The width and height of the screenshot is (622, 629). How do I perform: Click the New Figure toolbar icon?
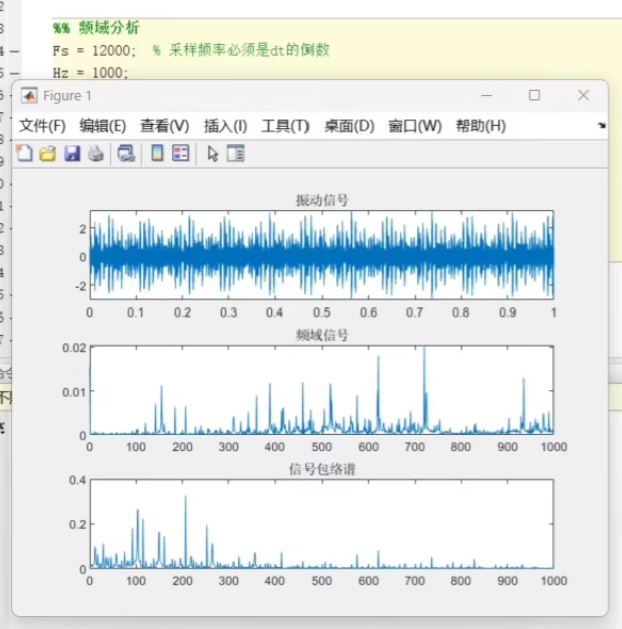point(24,153)
